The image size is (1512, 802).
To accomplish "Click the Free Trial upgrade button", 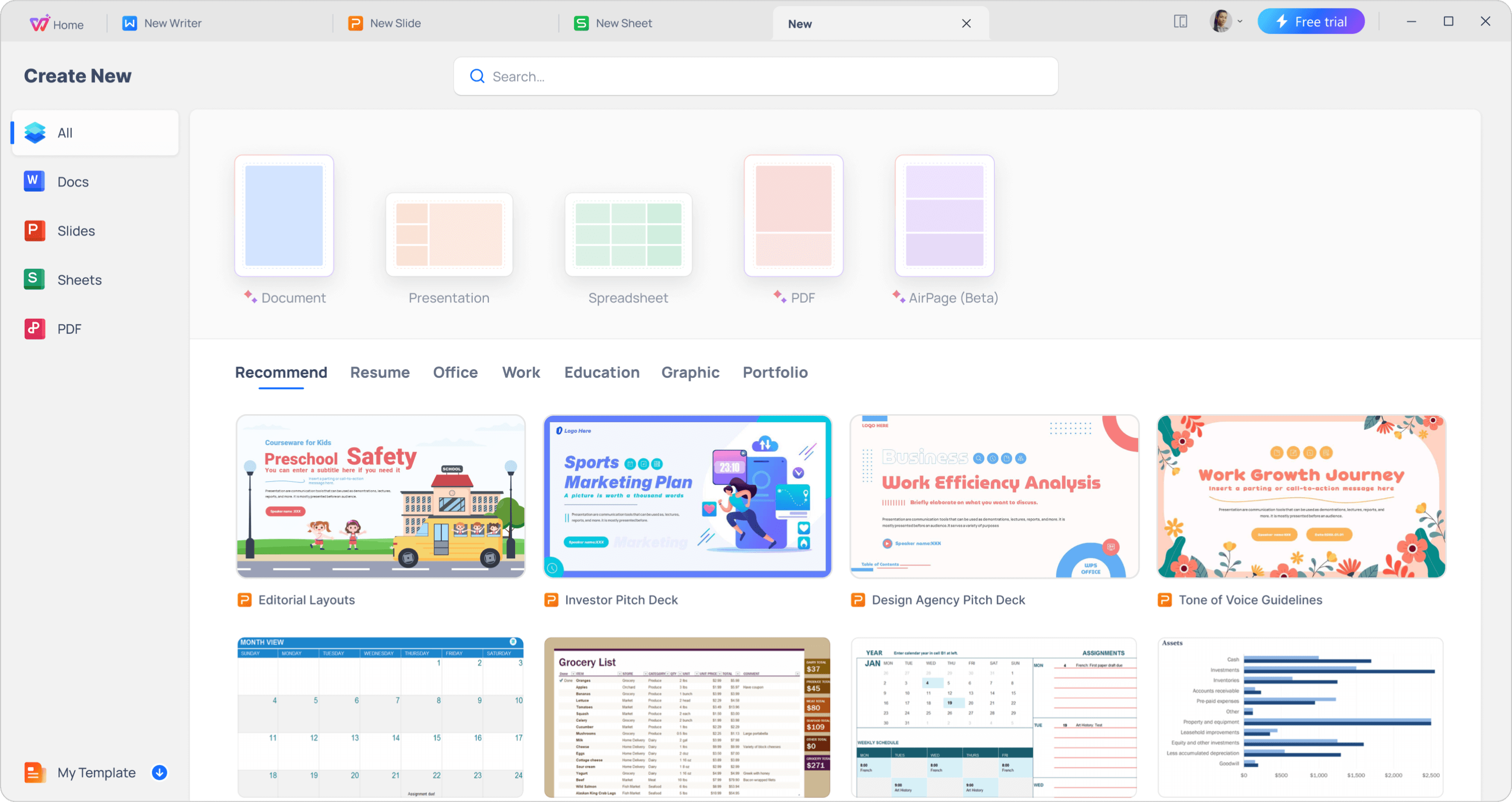I will (x=1311, y=22).
